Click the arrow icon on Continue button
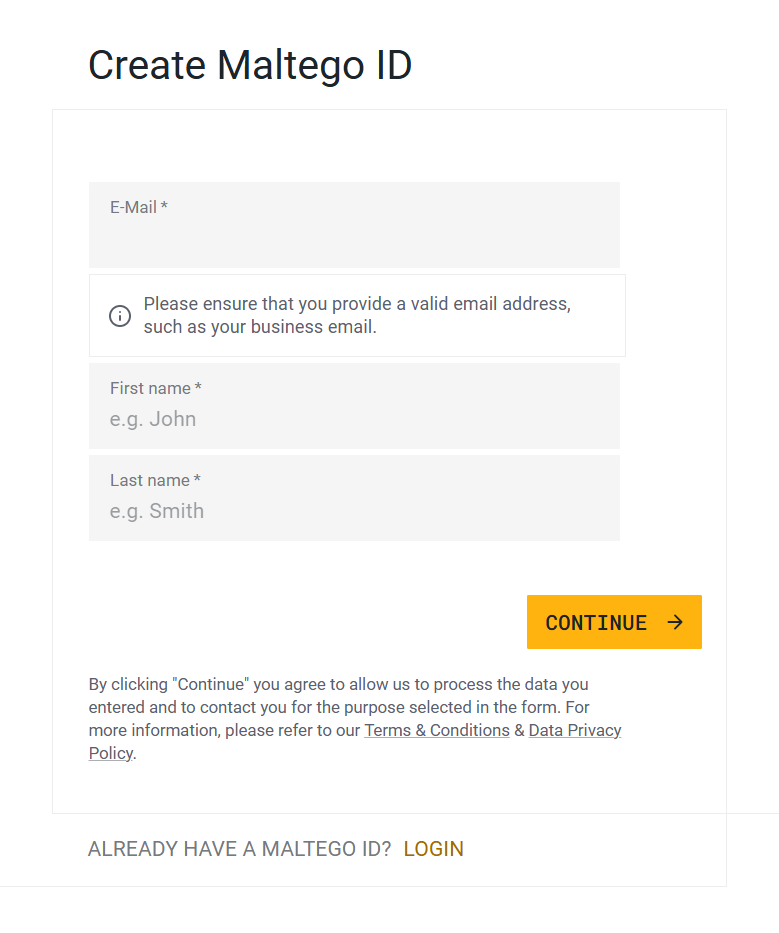The height and width of the screenshot is (933, 779). point(675,622)
